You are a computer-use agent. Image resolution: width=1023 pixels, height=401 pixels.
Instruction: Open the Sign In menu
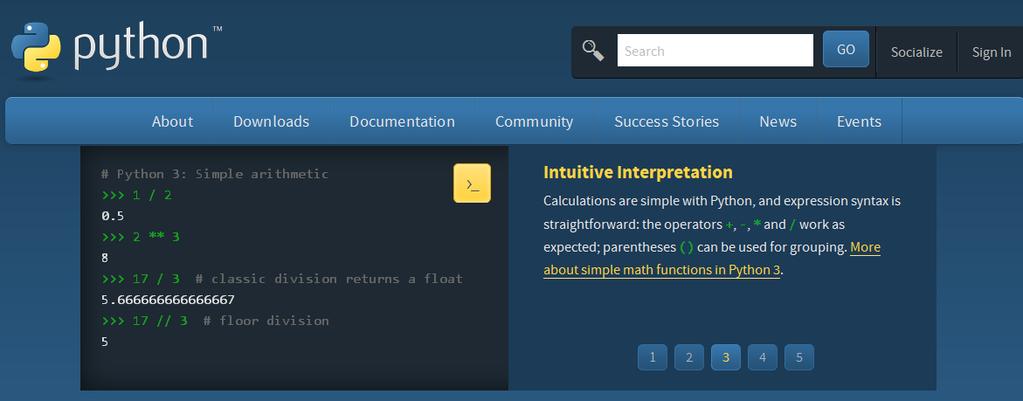(991, 52)
